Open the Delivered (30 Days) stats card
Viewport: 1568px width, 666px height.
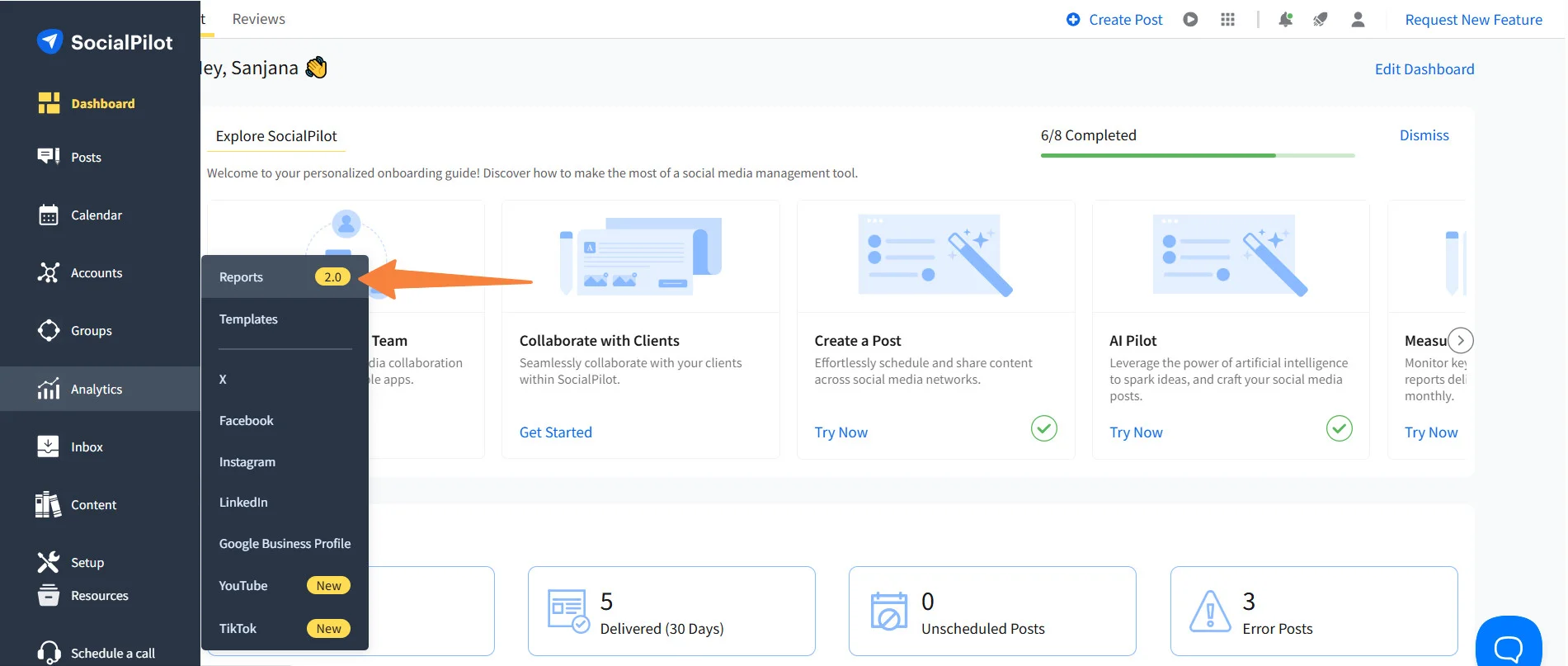point(671,612)
